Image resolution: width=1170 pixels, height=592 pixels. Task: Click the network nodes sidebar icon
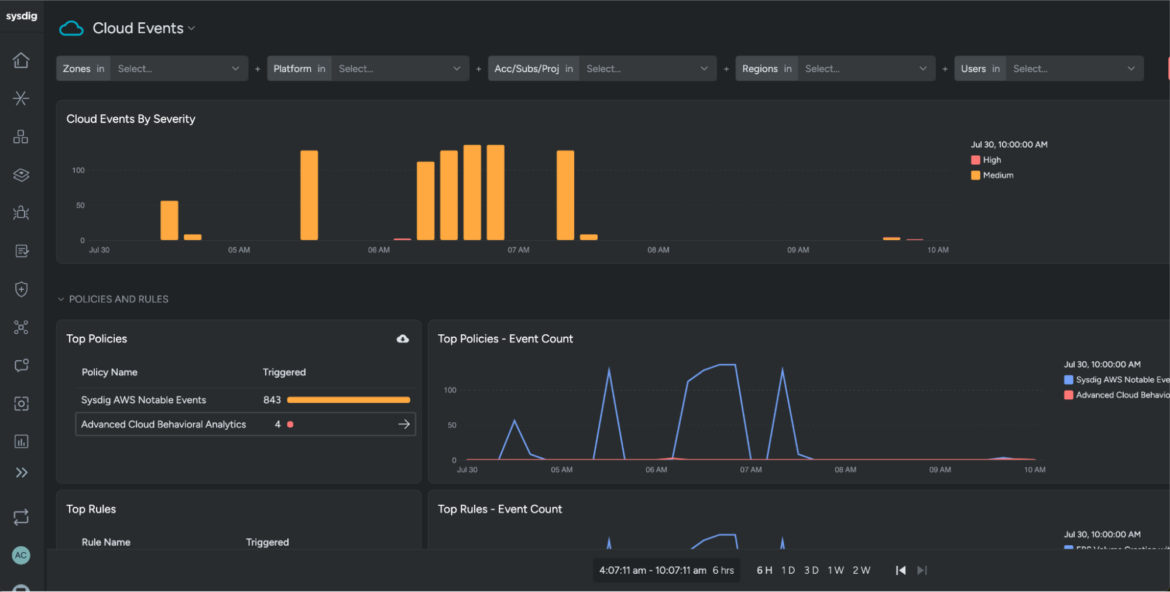[x=21, y=327]
